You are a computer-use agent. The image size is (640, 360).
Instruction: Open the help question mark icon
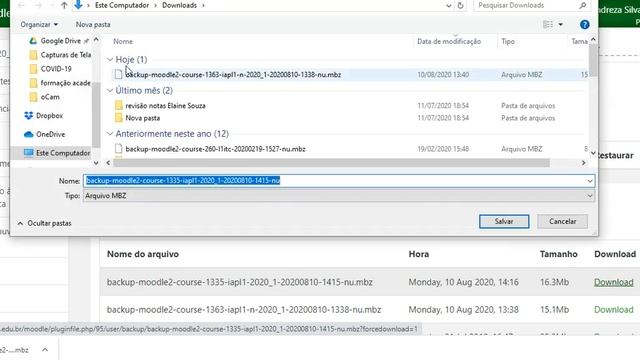pyautogui.click(x=584, y=24)
